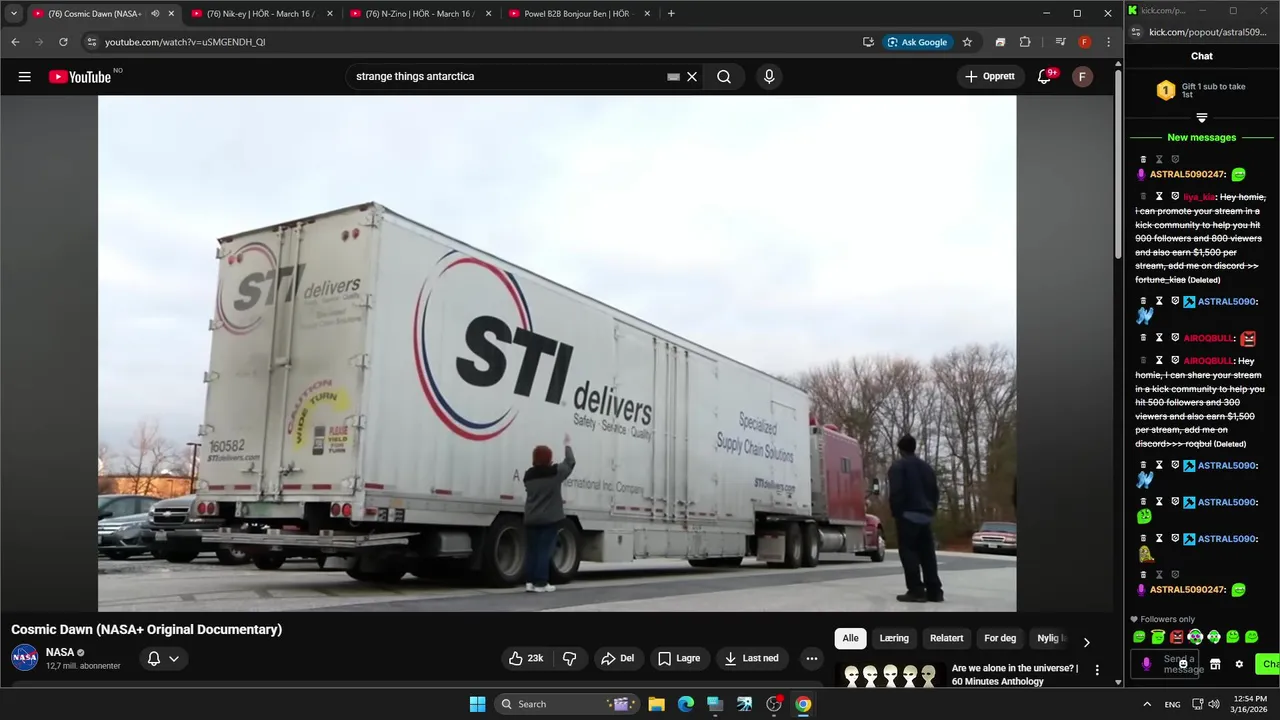Screen dimensions: 1280x720
Task: Click the green Chat send button
Action: [x=1269, y=664]
